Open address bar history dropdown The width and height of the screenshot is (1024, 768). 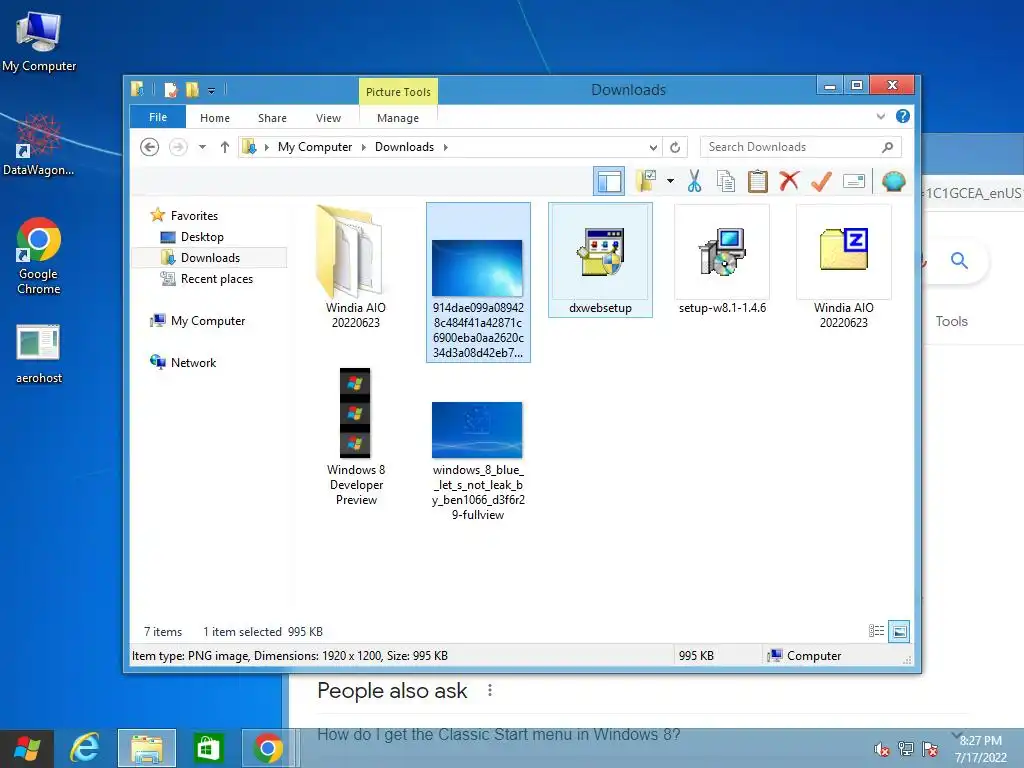click(652, 147)
